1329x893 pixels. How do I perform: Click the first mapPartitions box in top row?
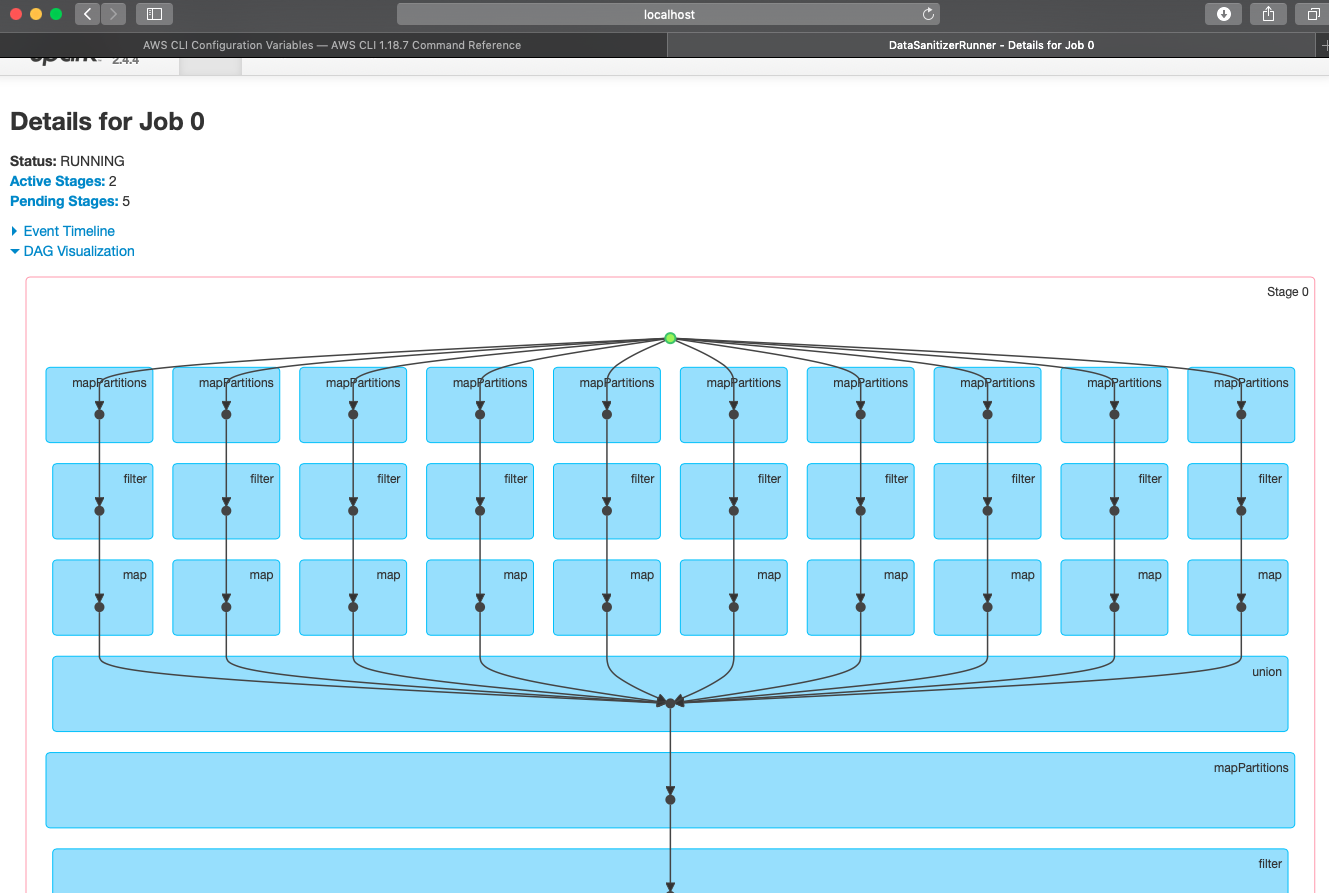[99, 405]
